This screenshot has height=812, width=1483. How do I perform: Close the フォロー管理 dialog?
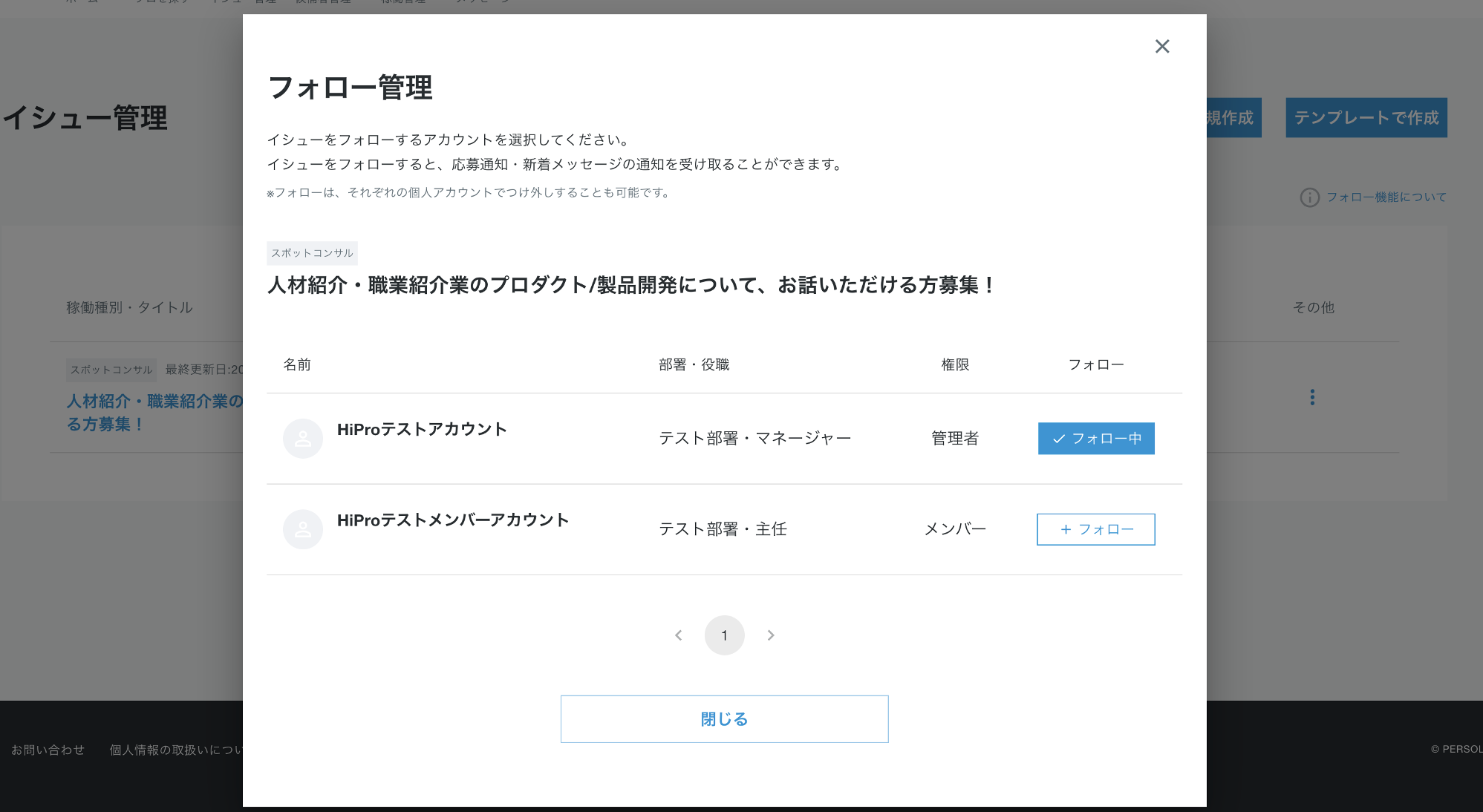1161,46
